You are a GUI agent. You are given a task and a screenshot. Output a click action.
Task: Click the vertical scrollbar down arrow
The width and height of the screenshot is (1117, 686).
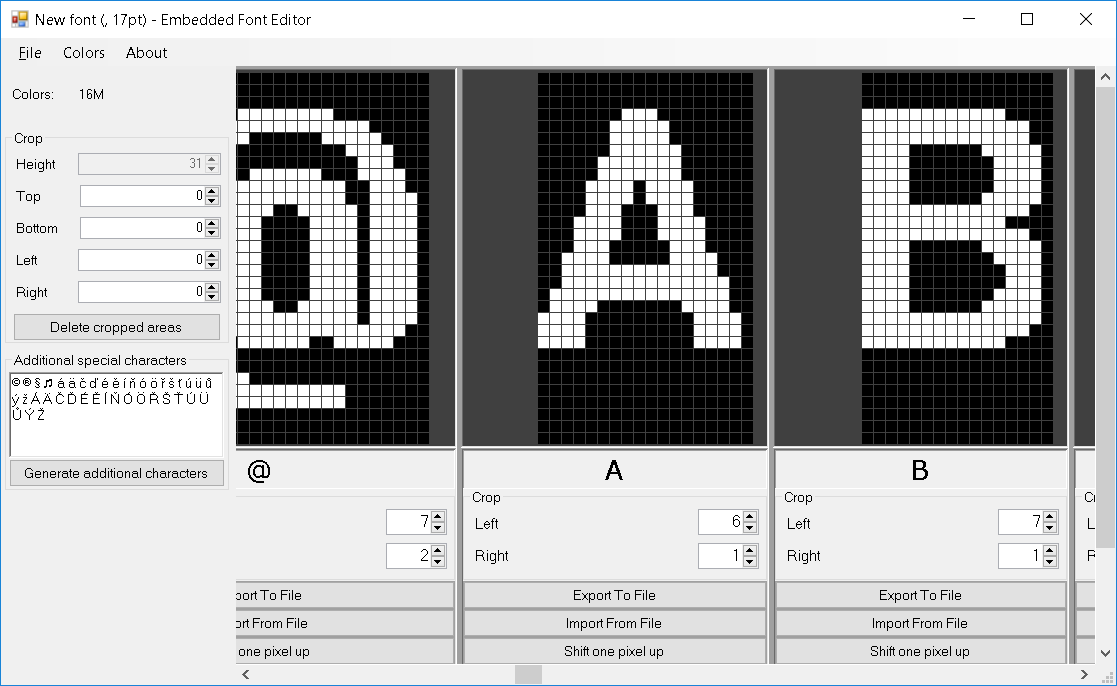(x=1106, y=653)
